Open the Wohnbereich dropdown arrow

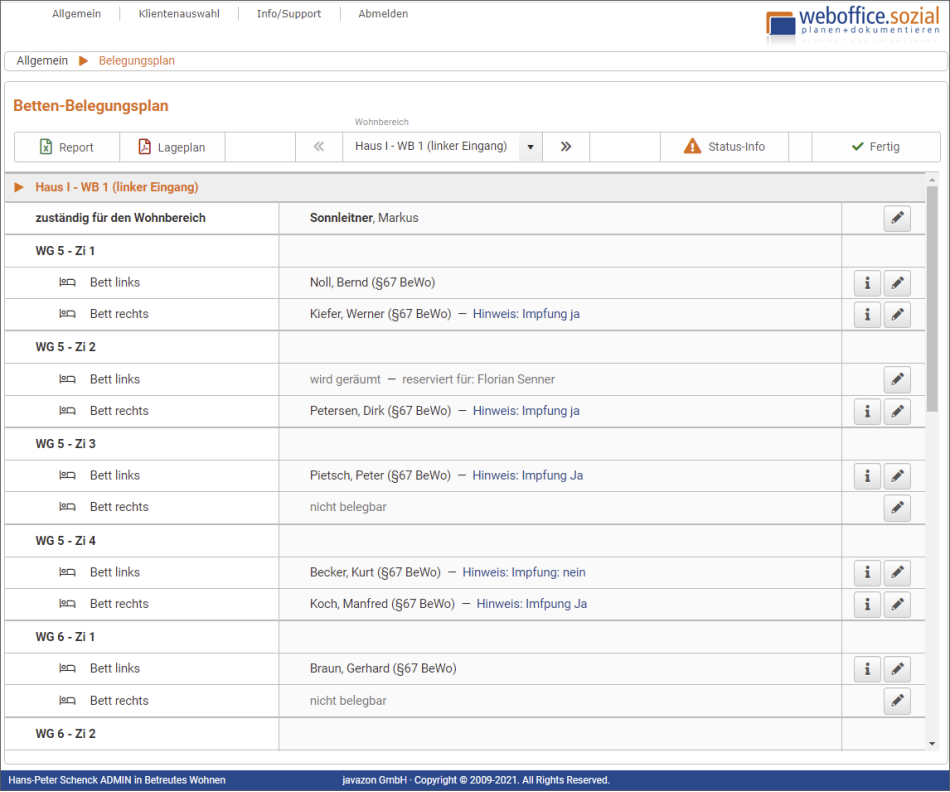[x=530, y=147]
